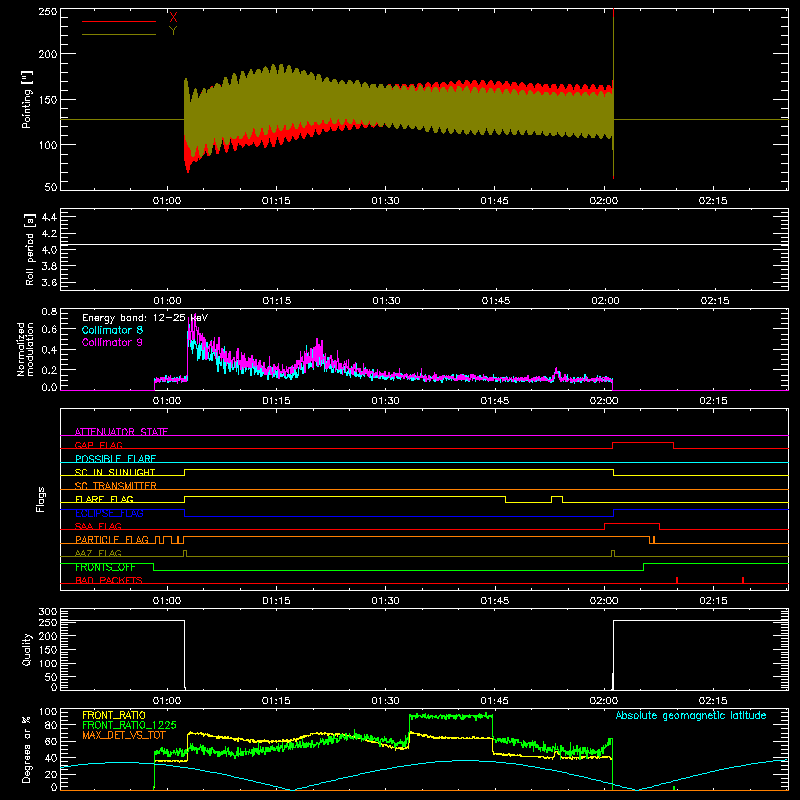Click the olive Y legend line
Screen dimensions: 800x800
119,35
